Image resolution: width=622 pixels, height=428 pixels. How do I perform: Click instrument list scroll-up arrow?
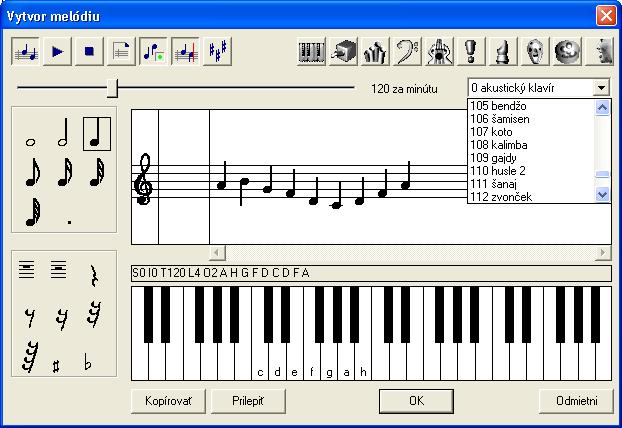pyautogui.click(x=603, y=107)
